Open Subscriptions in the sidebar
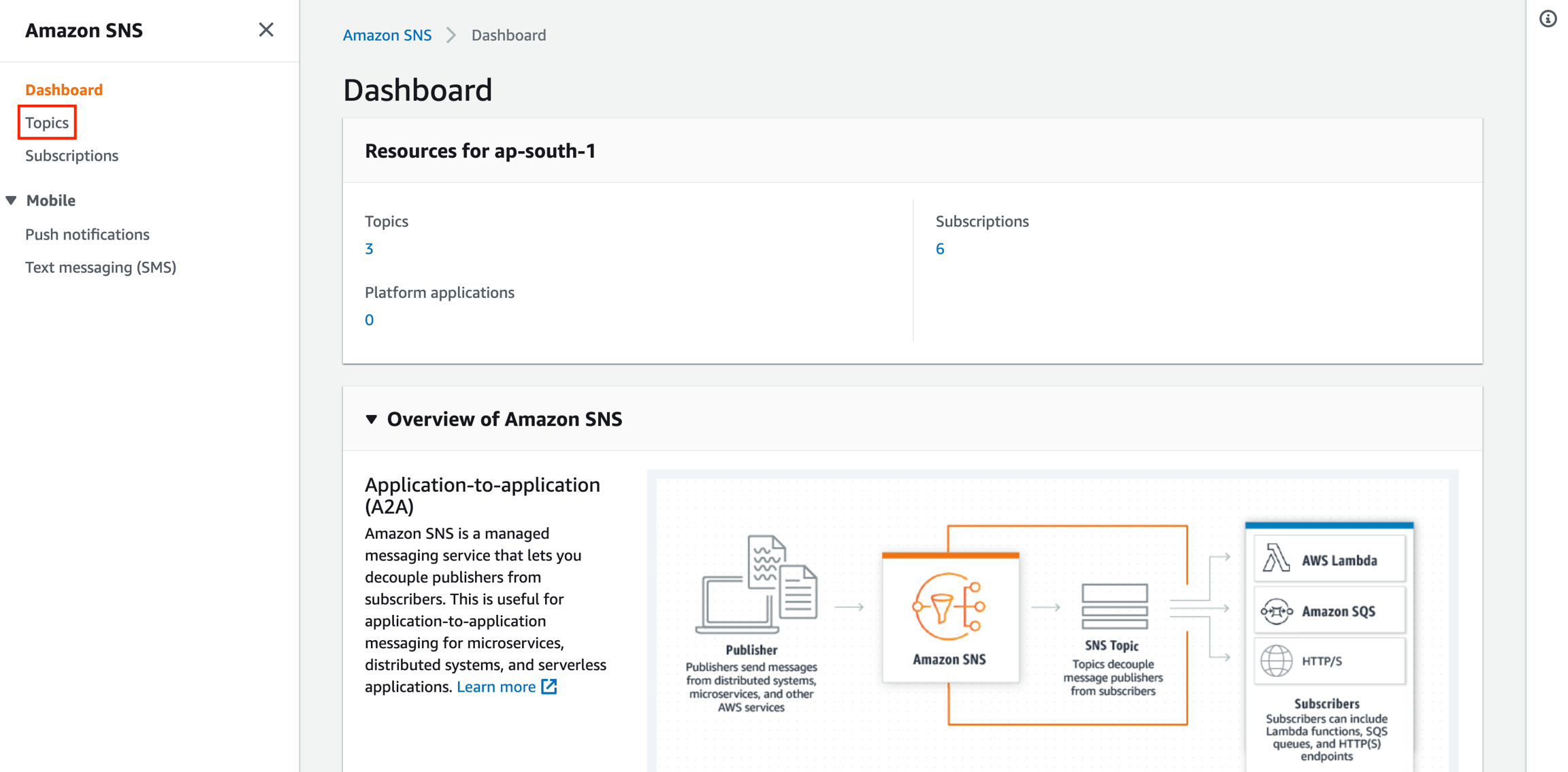This screenshot has height=772, width=1568. (x=71, y=156)
